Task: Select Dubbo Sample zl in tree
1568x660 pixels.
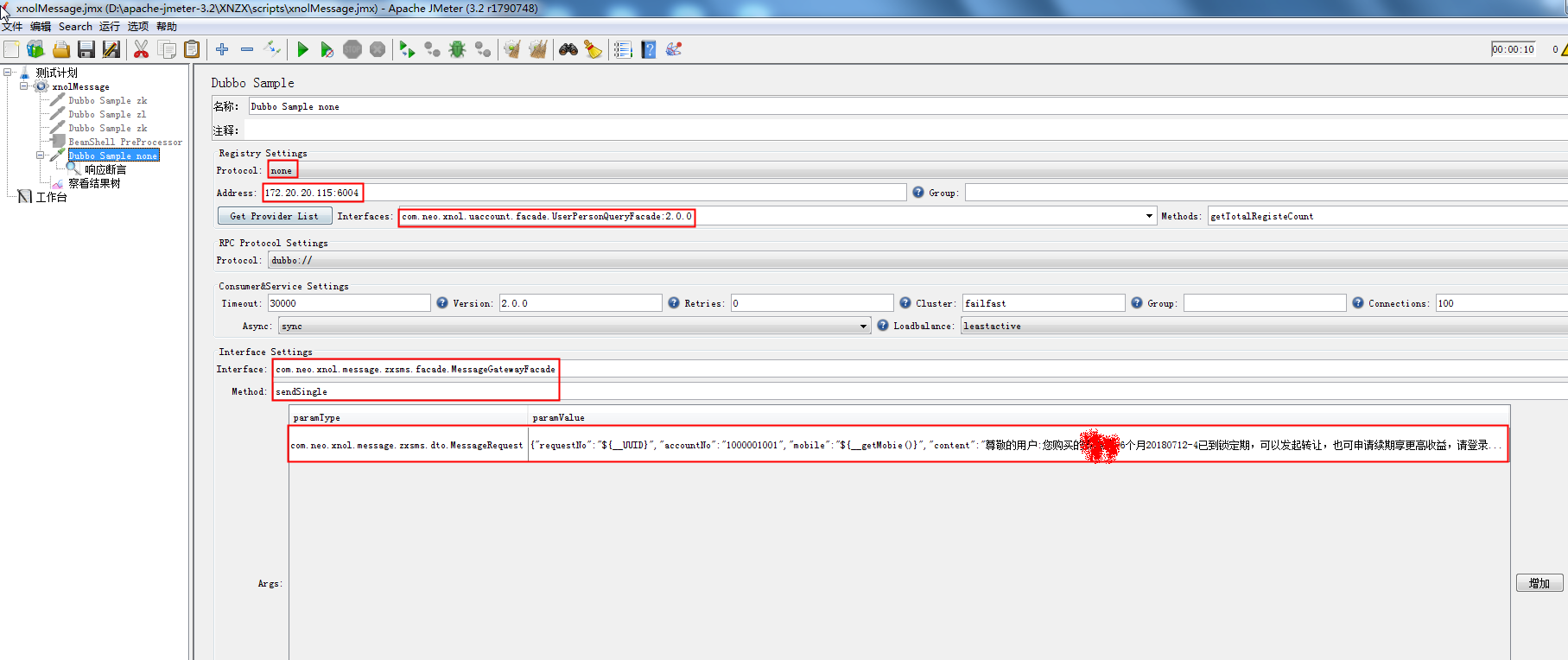Action: tap(107, 114)
